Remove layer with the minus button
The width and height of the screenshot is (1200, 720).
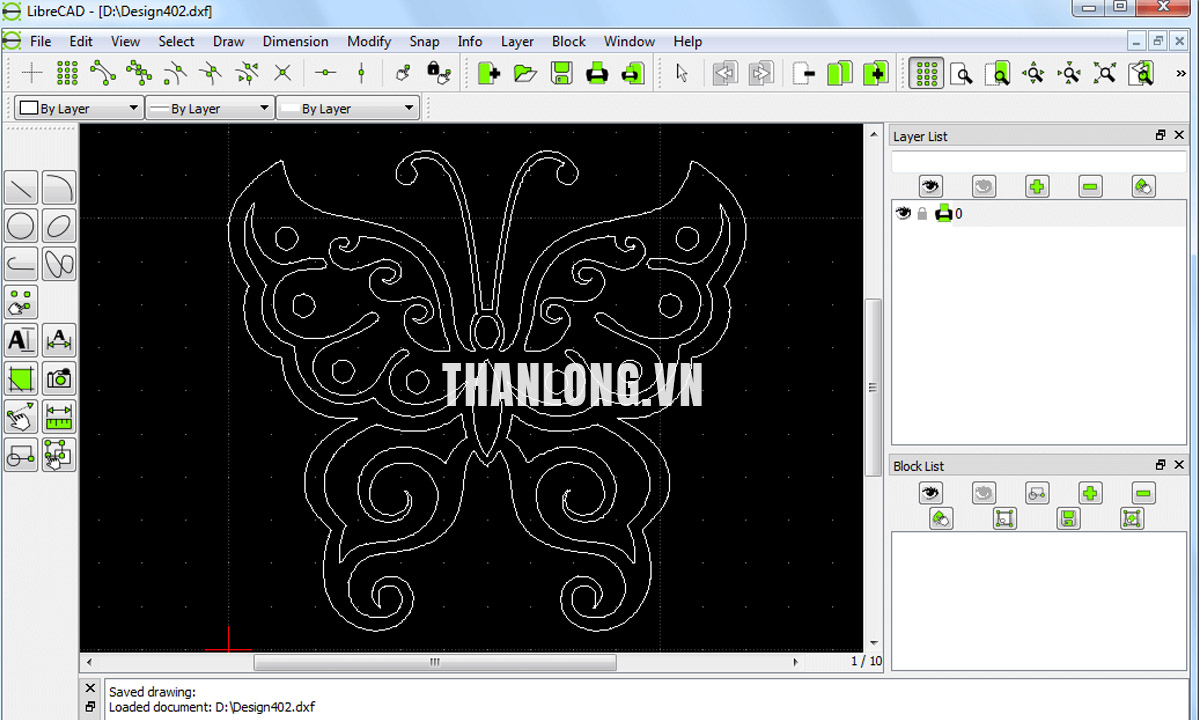click(x=1090, y=186)
